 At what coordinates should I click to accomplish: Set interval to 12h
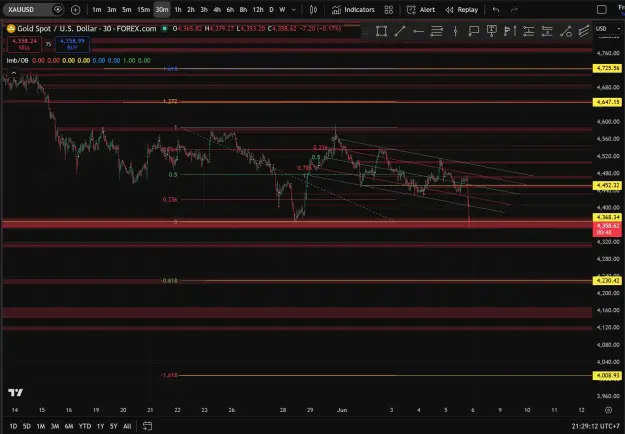[258, 10]
